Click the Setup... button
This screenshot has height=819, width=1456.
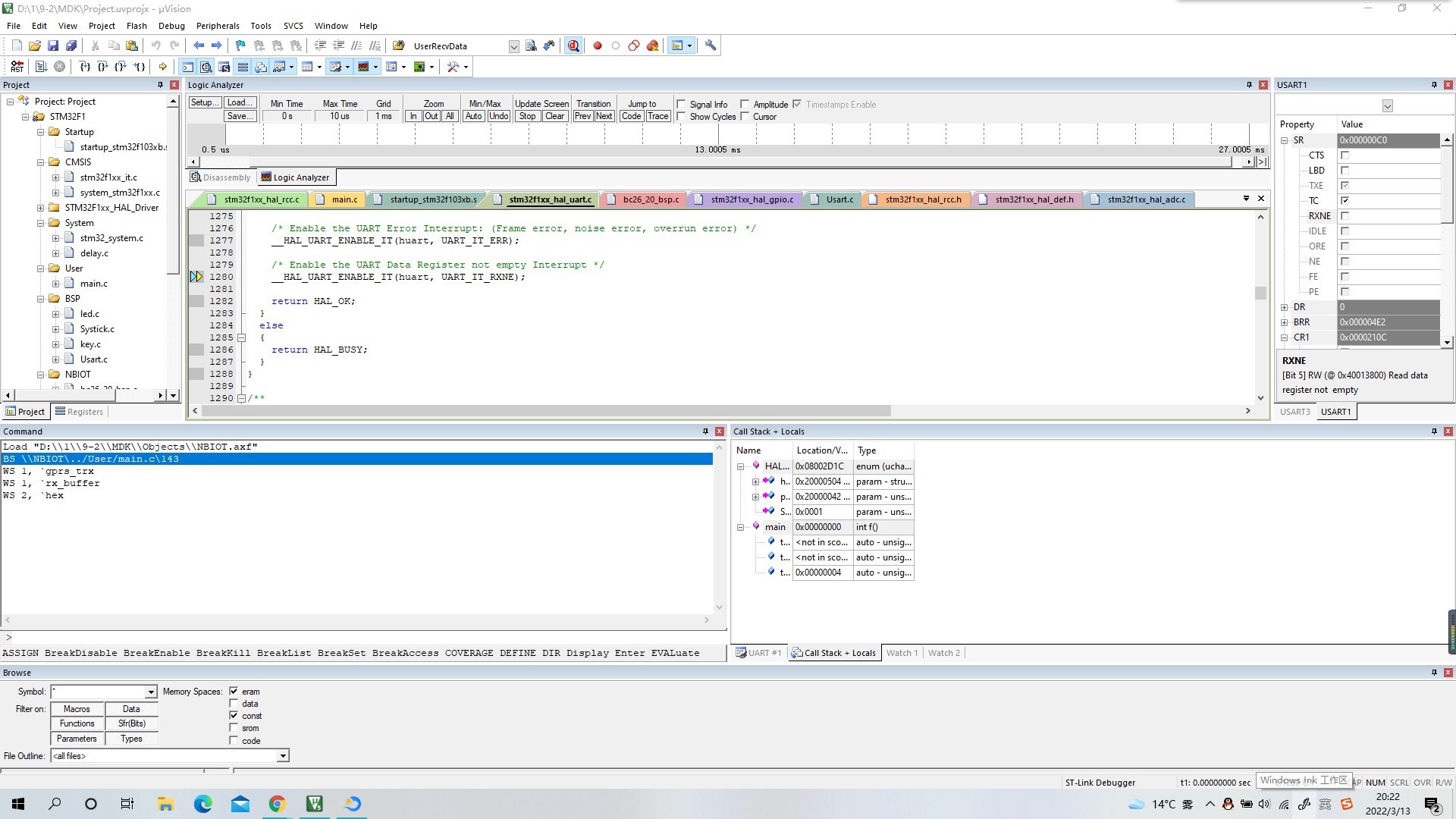click(205, 103)
